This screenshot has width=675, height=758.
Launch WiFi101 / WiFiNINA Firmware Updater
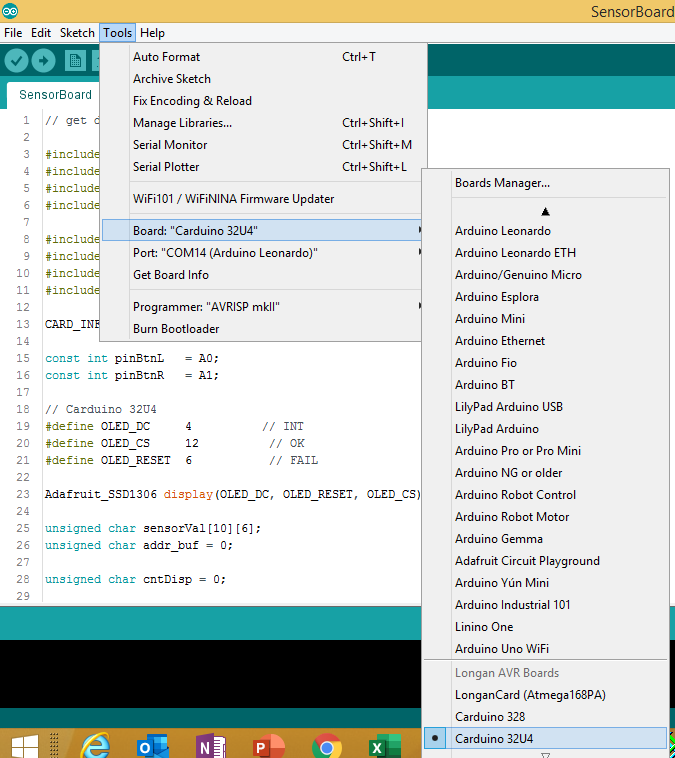[x=261, y=199]
